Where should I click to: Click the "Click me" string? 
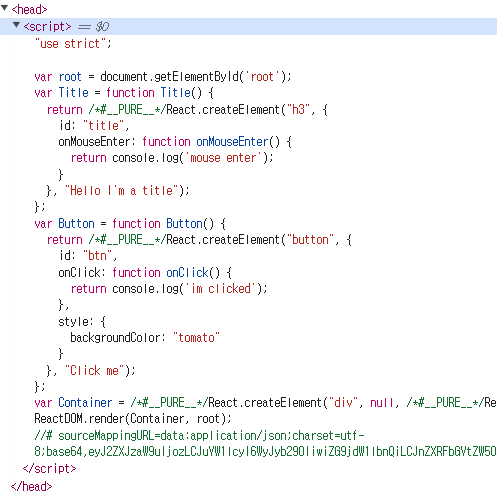click(95, 371)
